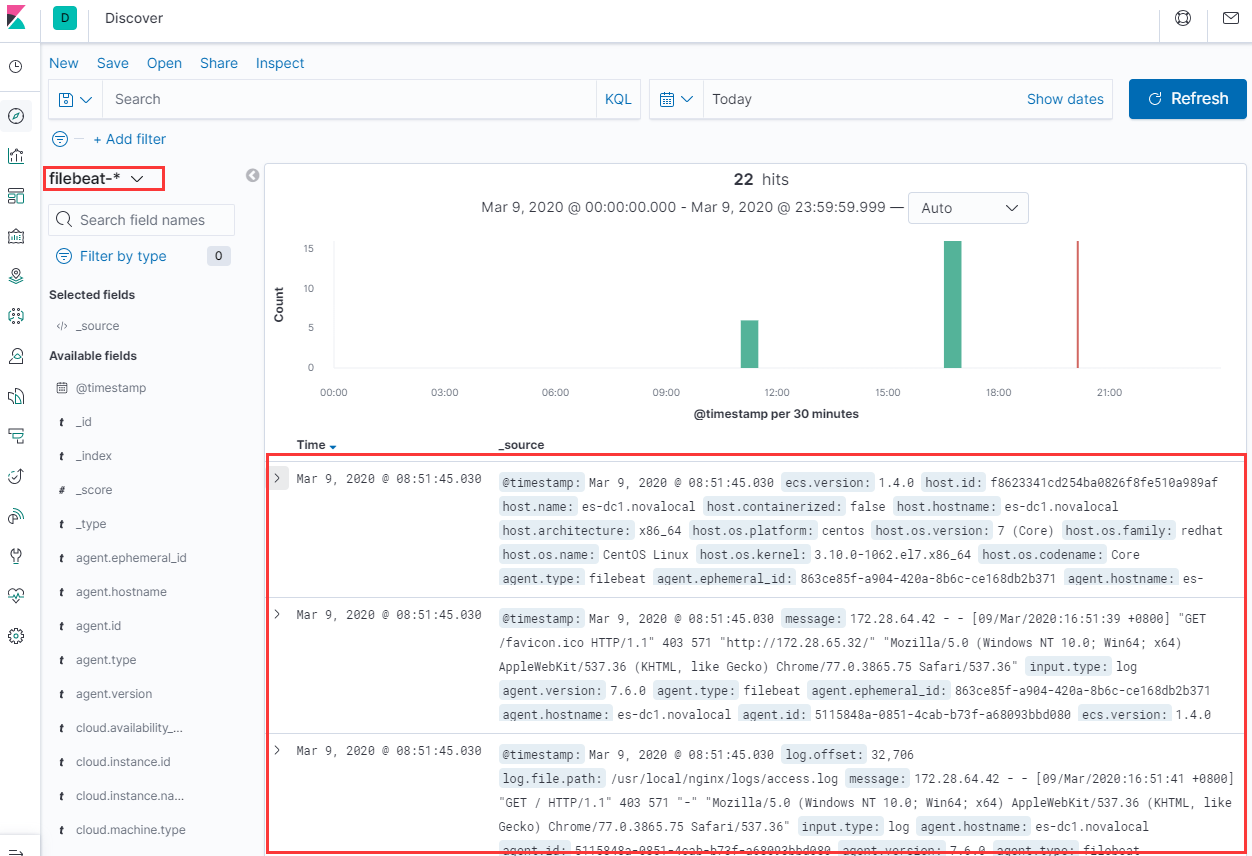Screen dimensions: 1252x856
Task: Open Recently viewed clock icon
Action: click(15, 67)
